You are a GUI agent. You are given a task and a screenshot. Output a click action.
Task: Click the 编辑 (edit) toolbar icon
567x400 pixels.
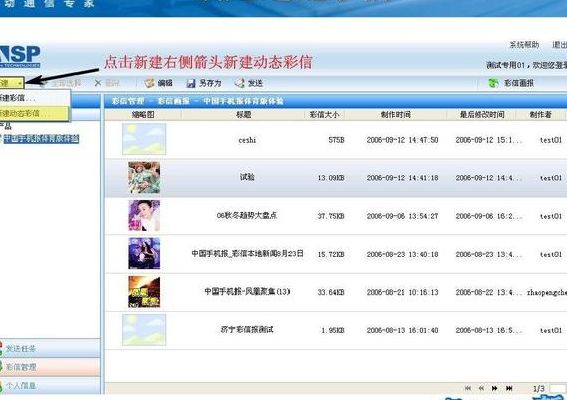click(149, 83)
